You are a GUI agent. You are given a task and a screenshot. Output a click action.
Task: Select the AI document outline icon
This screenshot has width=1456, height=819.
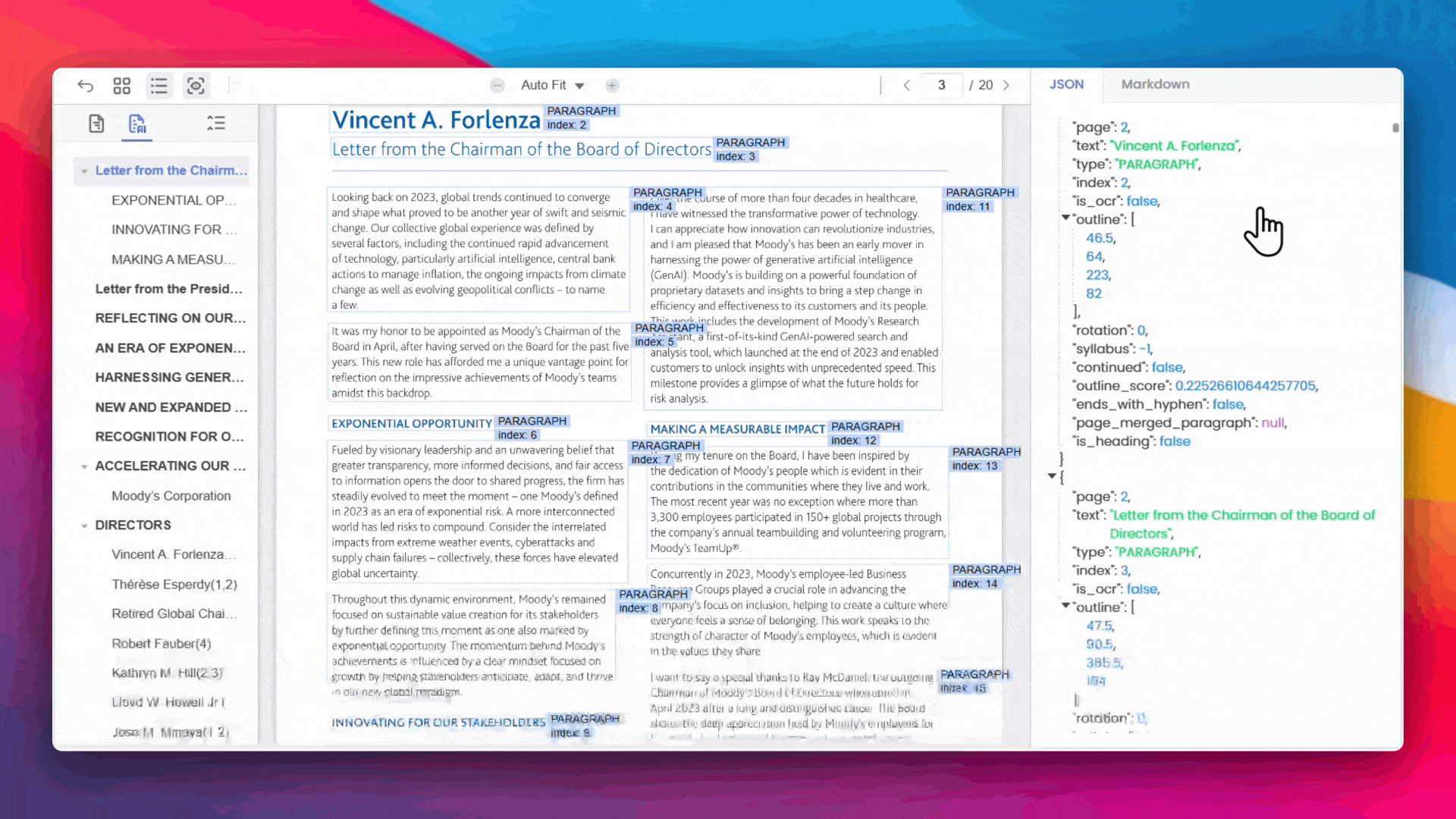[x=137, y=124]
